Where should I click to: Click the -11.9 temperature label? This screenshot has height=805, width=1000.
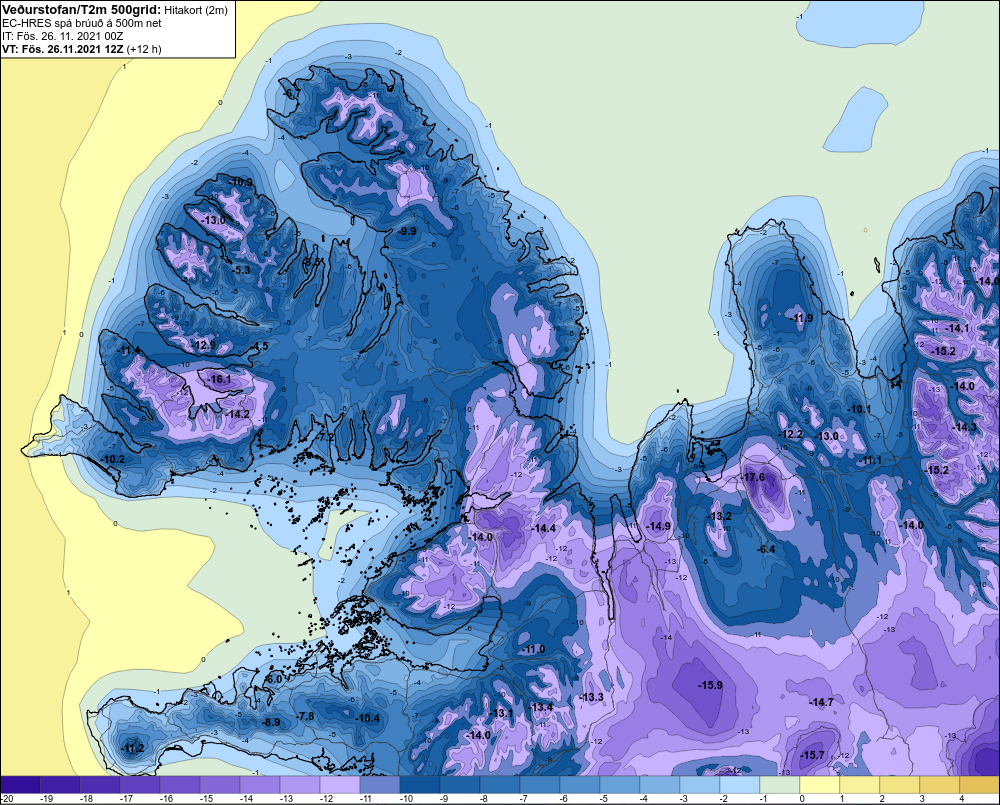click(x=802, y=318)
